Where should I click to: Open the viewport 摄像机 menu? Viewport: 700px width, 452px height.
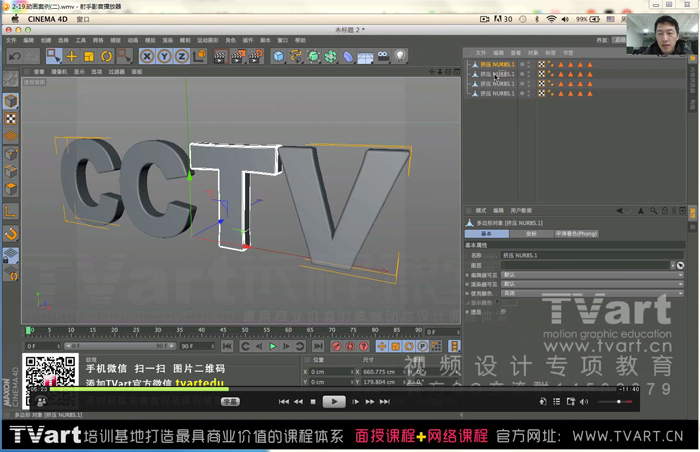pyautogui.click(x=59, y=72)
